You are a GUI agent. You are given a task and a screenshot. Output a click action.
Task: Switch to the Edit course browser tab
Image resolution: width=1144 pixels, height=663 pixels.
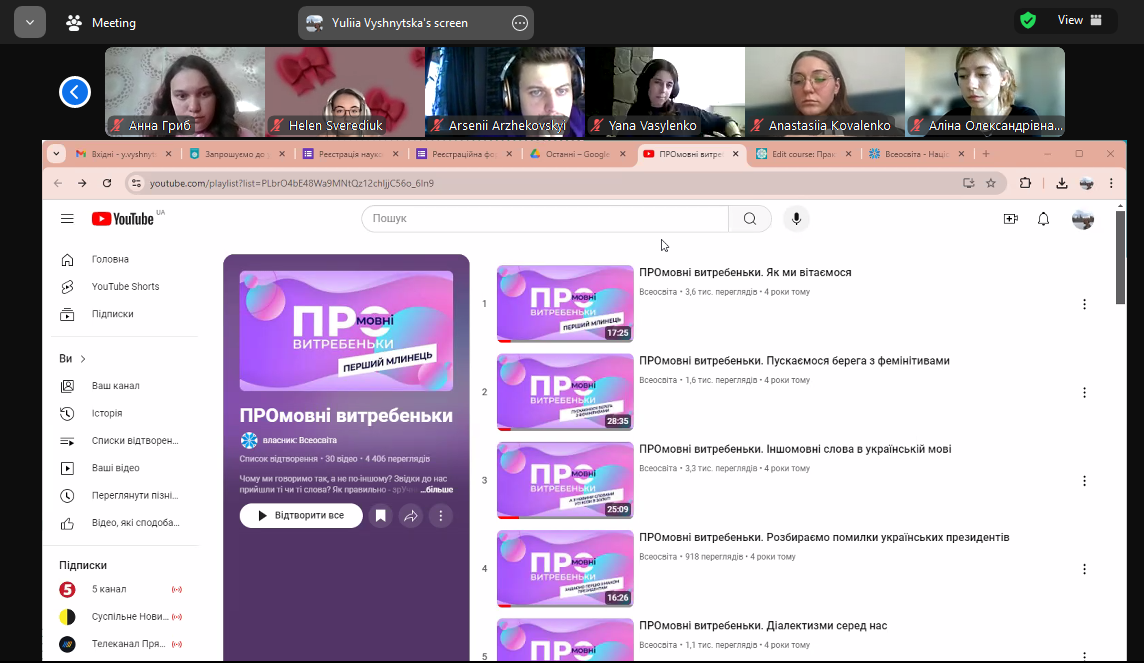tap(804, 154)
